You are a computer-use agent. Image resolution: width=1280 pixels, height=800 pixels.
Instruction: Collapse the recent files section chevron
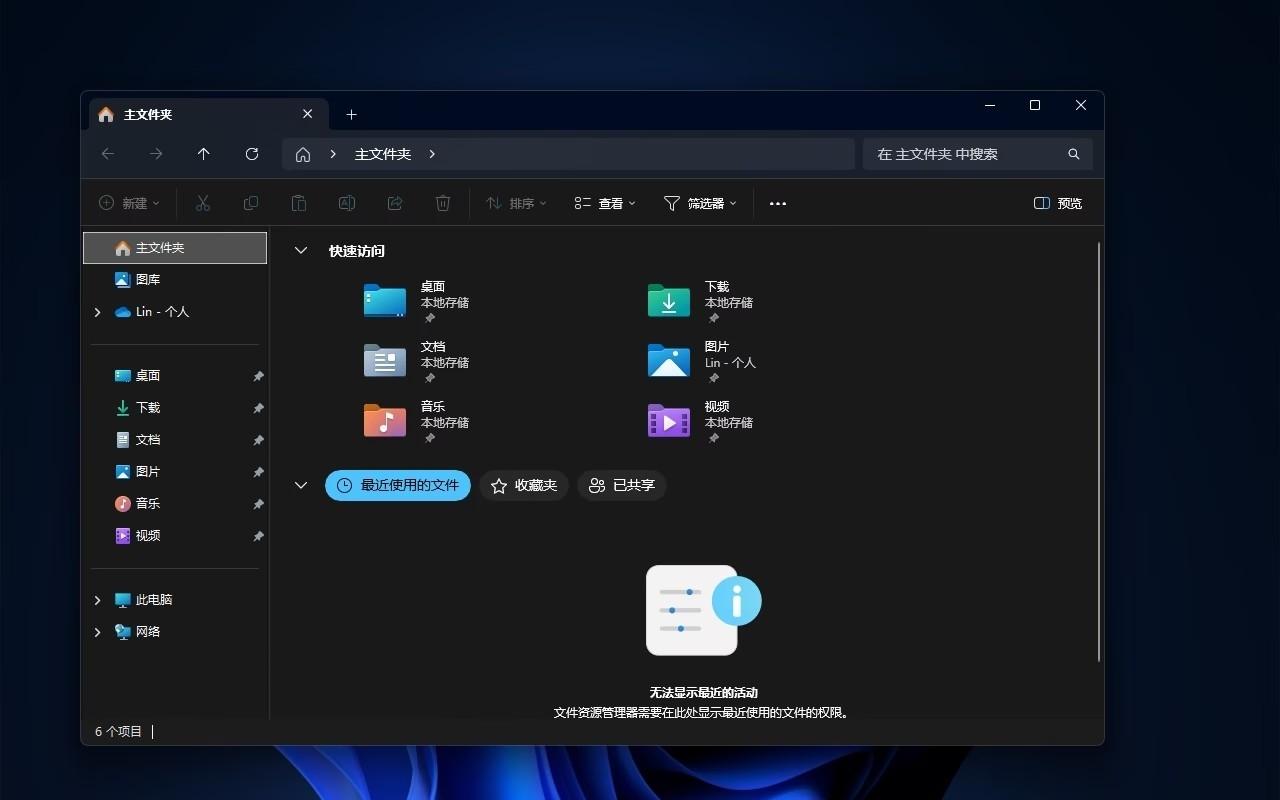pyautogui.click(x=301, y=485)
